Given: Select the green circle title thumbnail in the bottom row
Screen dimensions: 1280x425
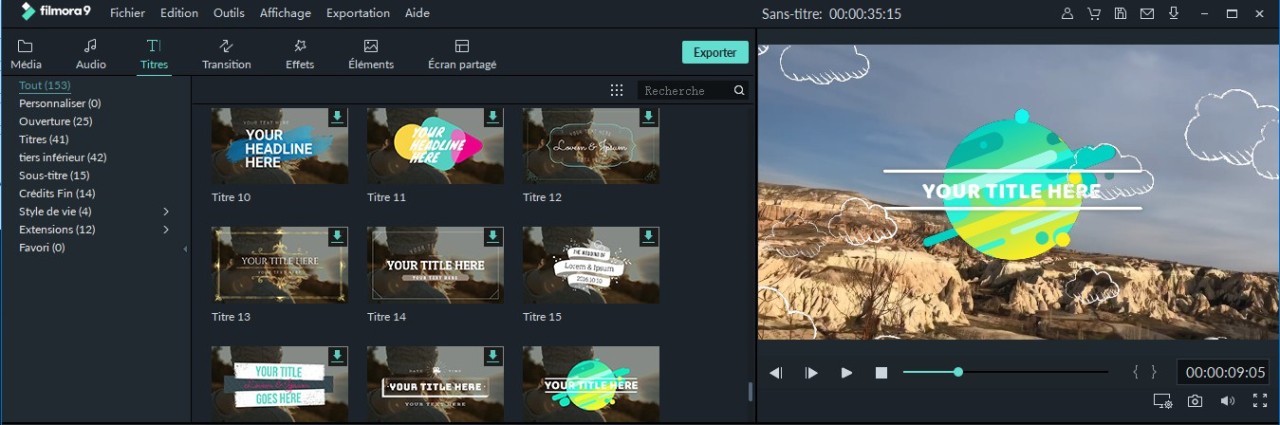Looking at the screenshot, I should [x=591, y=384].
